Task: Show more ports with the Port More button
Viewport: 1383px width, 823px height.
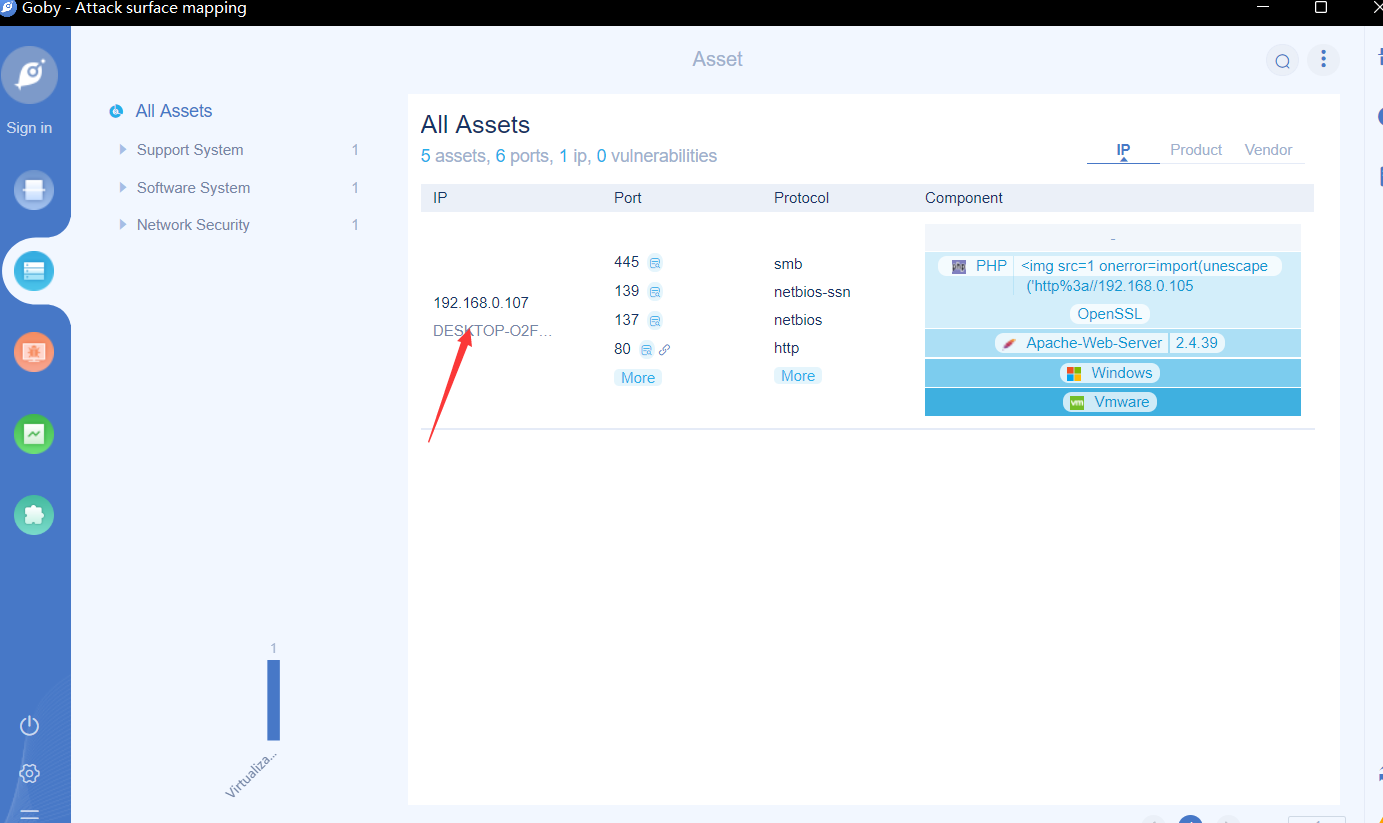Action: [638, 378]
